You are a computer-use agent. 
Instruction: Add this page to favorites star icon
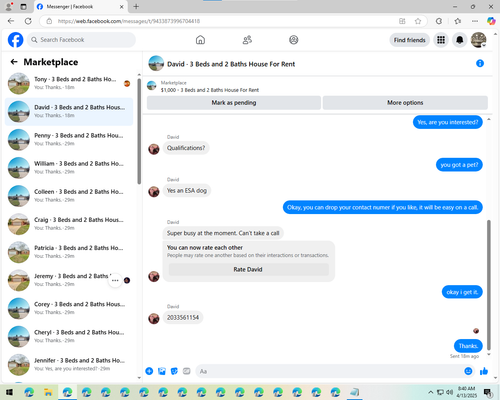coord(418,21)
